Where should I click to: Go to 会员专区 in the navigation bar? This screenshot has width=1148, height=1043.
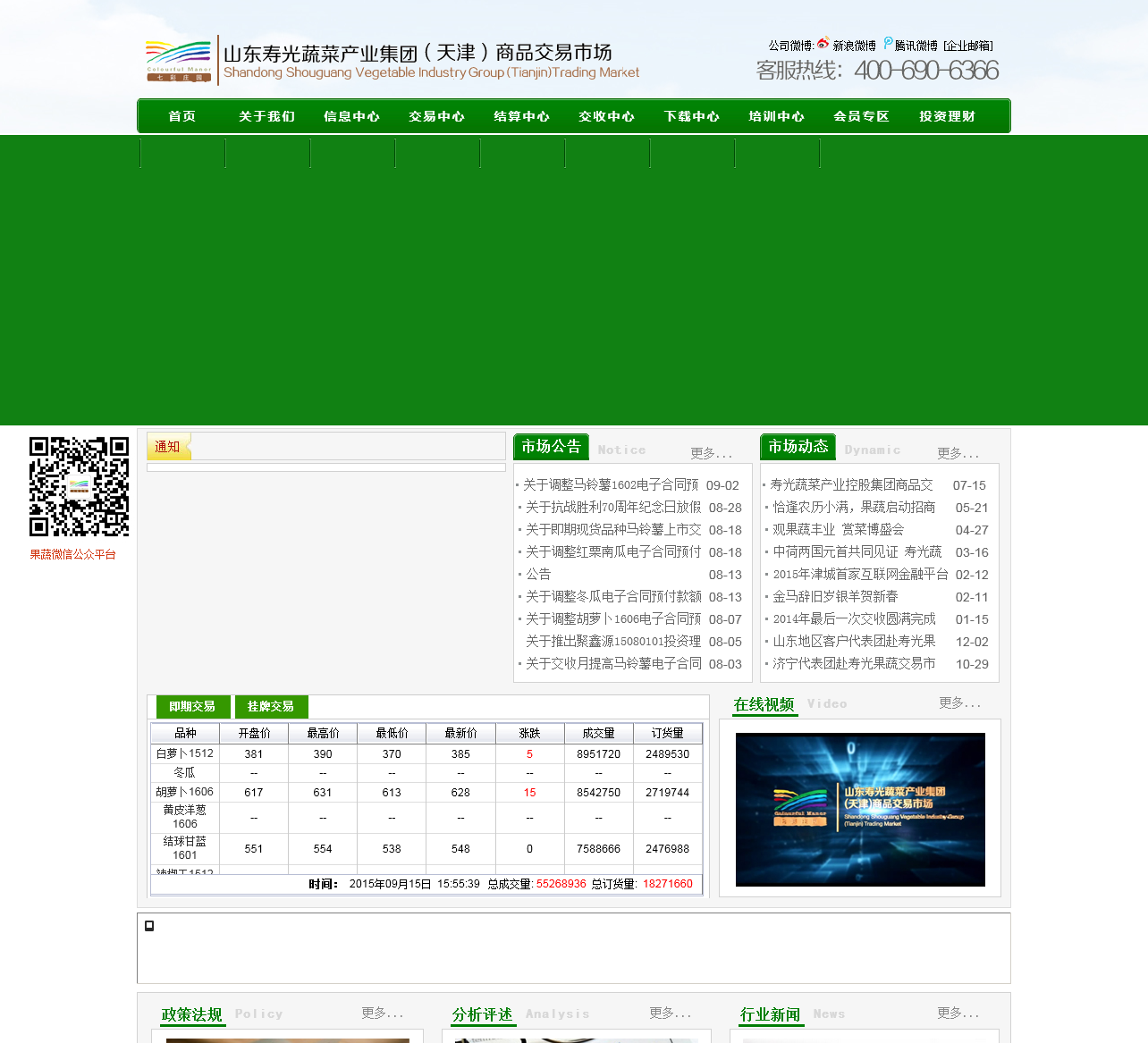[x=862, y=116]
